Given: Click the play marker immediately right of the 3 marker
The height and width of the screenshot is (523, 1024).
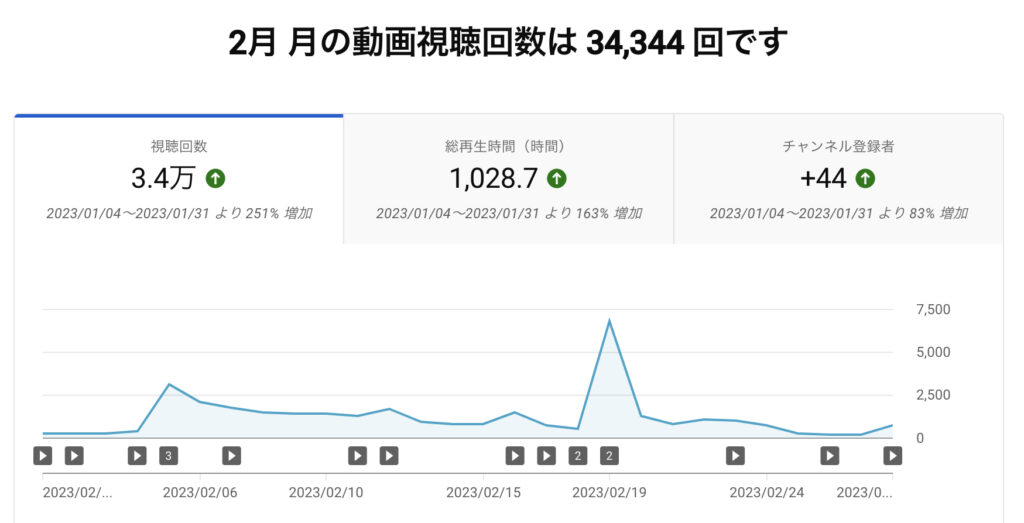Looking at the screenshot, I should (x=231, y=456).
